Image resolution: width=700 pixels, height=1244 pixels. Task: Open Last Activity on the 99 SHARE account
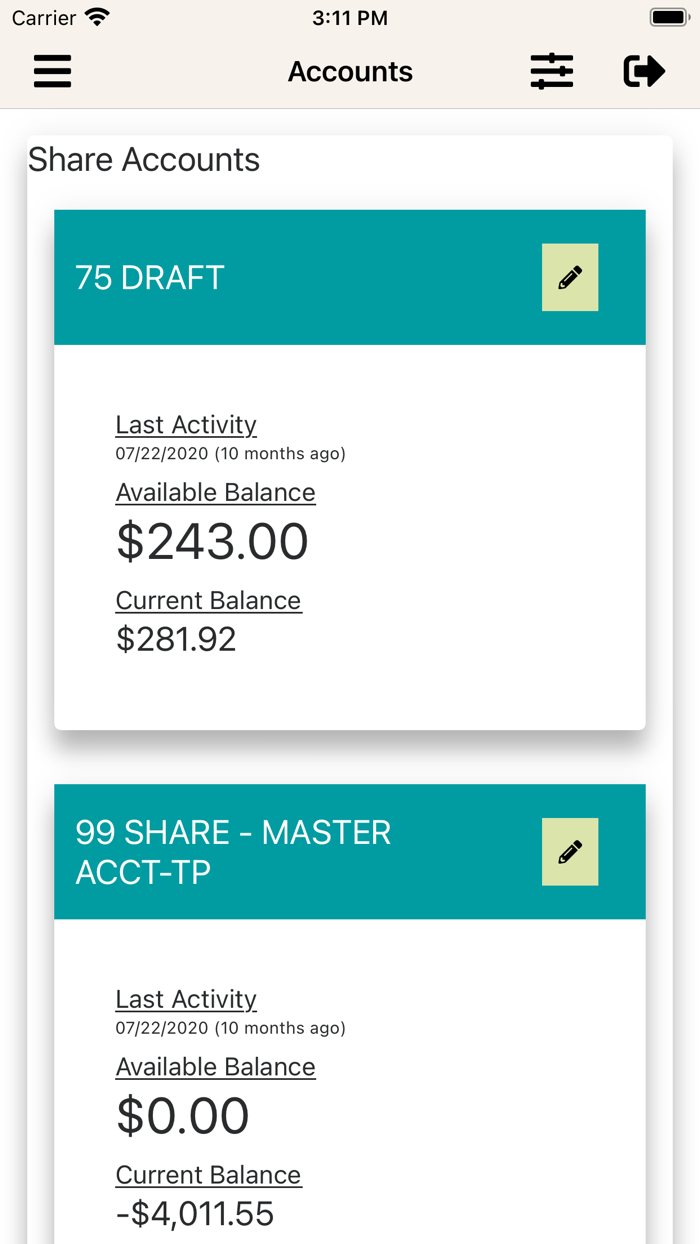tap(186, 999)
